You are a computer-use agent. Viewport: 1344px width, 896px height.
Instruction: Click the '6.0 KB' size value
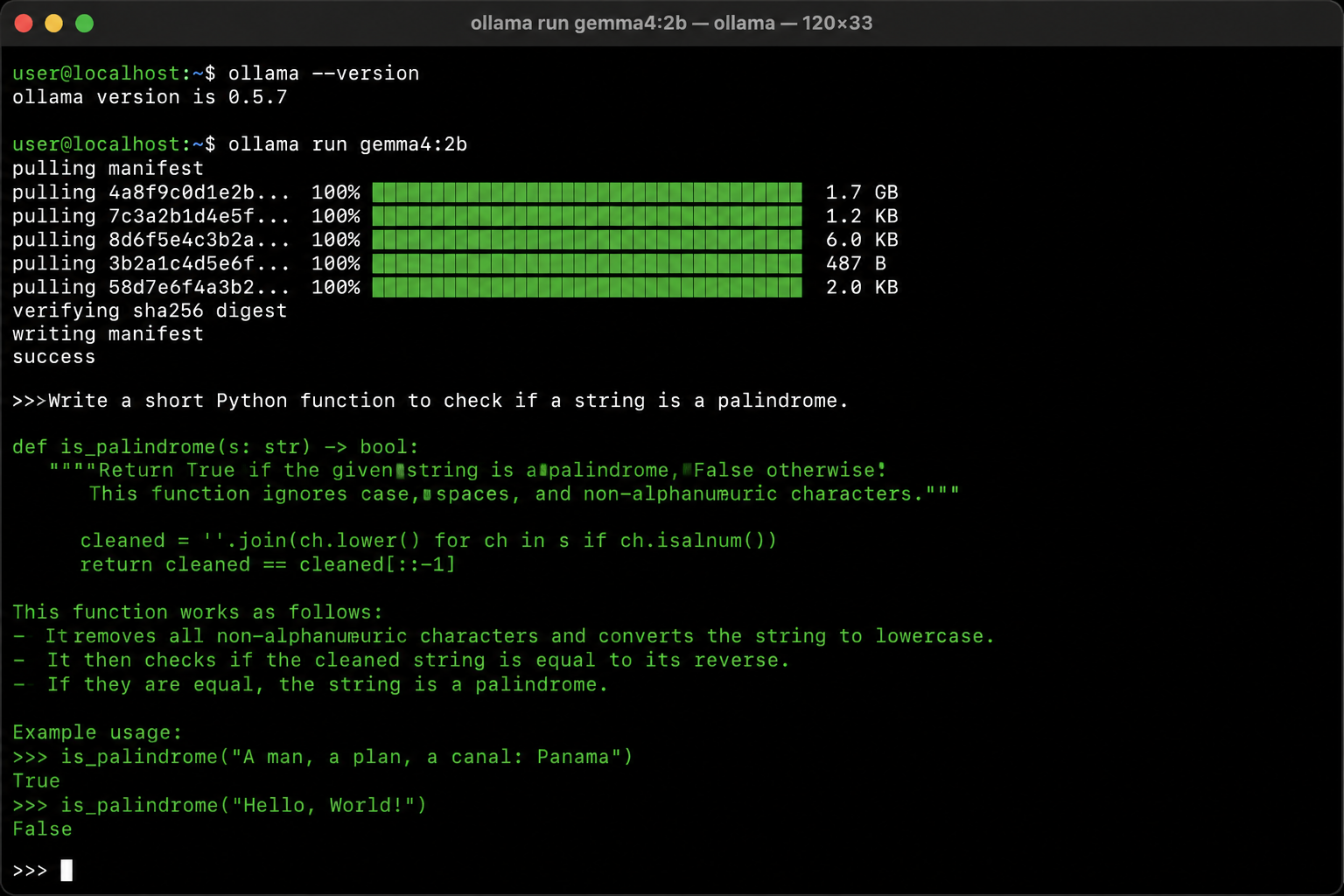[862, 240]
